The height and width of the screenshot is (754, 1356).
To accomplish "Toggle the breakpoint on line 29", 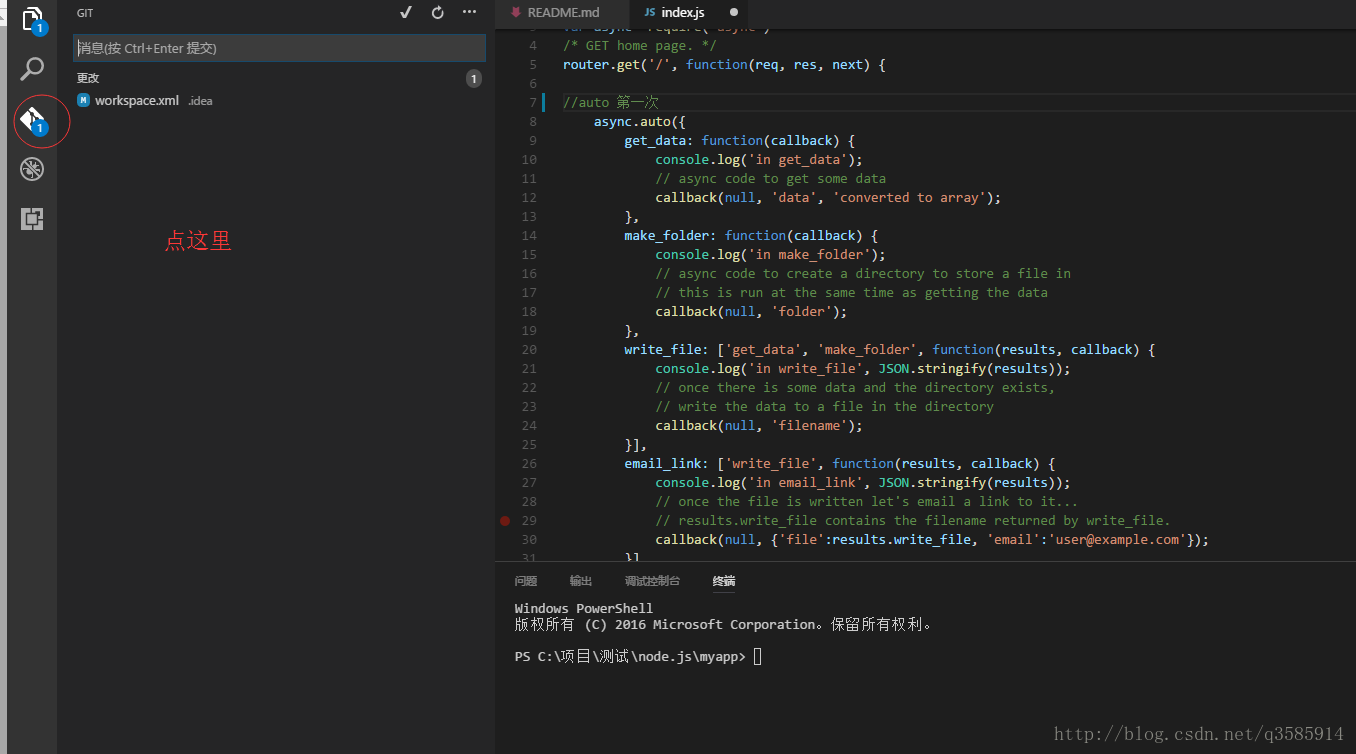I will (x=505, y=521).
